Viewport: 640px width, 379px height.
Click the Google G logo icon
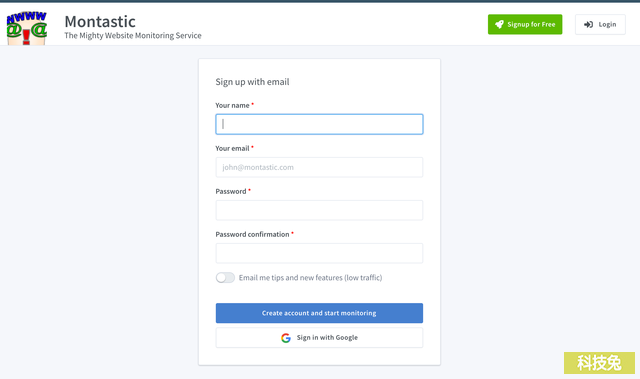(286, 338)
